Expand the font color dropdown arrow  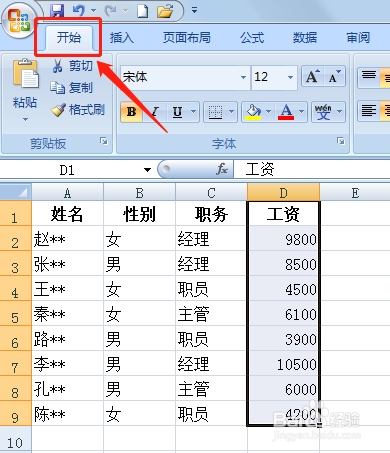point(302,112)
